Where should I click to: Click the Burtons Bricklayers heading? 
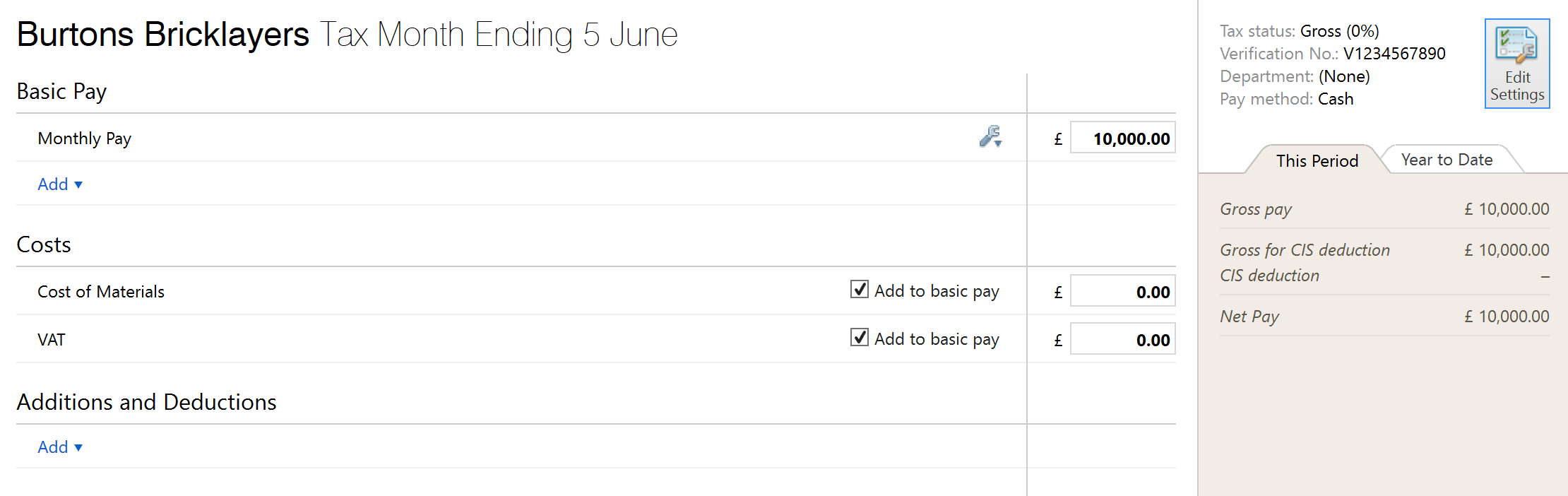point(162,33)
